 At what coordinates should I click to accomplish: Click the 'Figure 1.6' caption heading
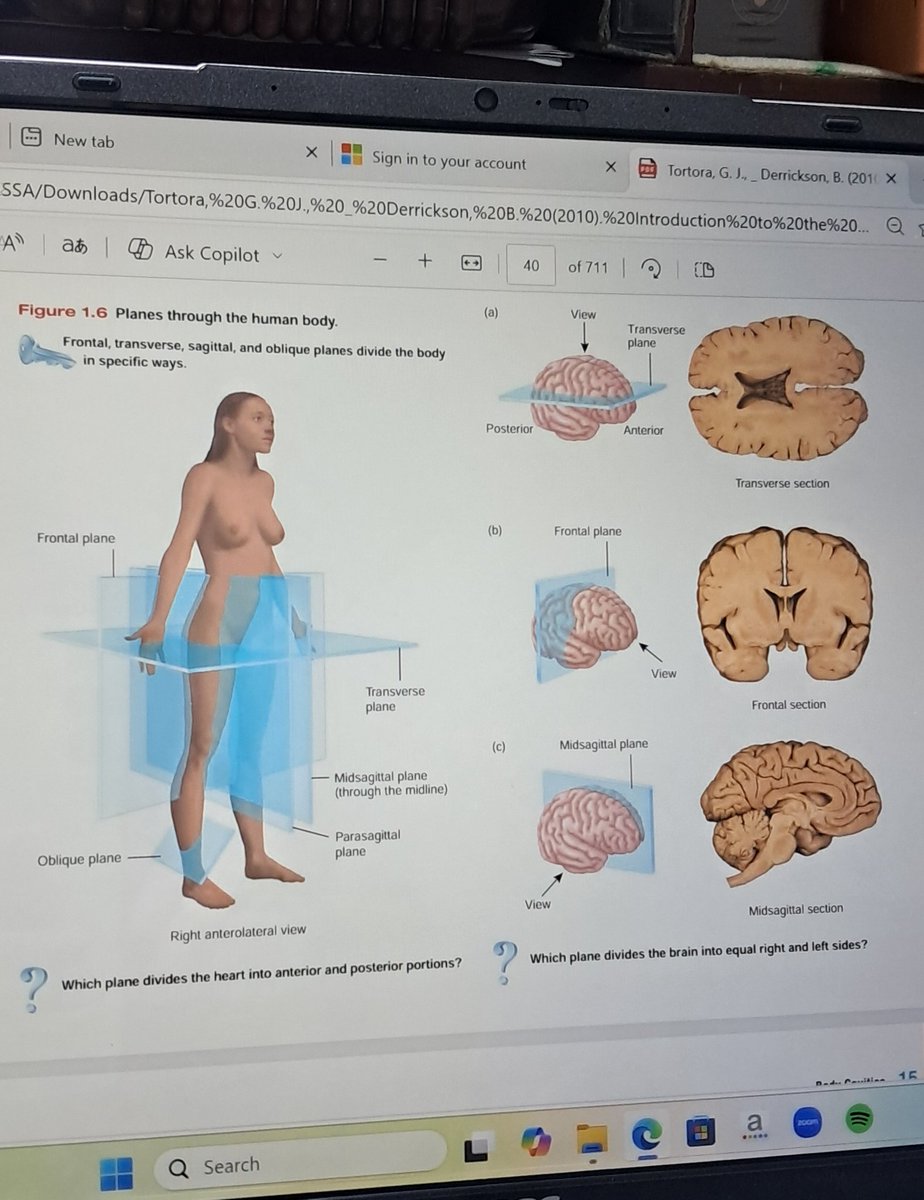click(178, 314)
